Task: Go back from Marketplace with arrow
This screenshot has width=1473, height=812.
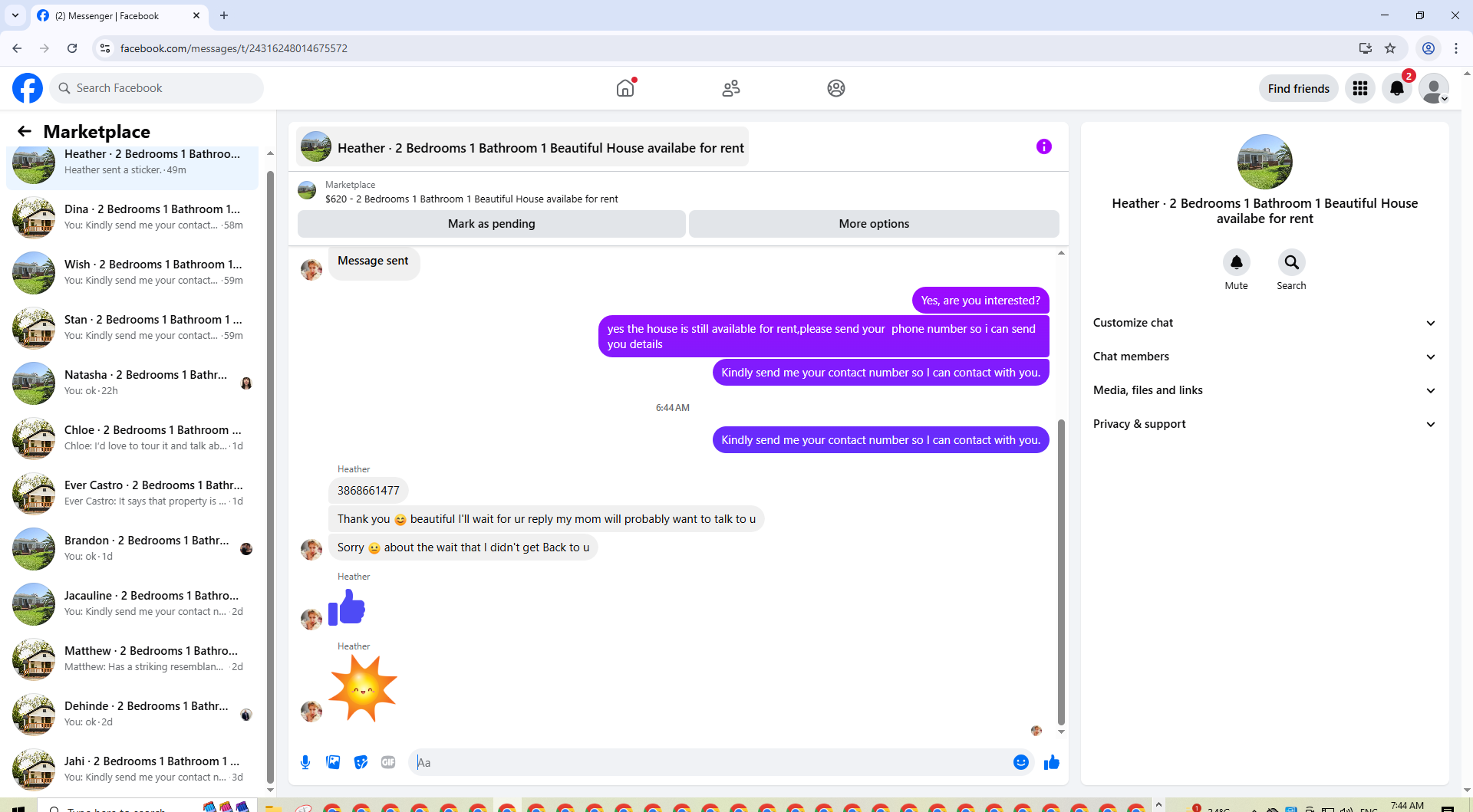Action: click(25, 131)
